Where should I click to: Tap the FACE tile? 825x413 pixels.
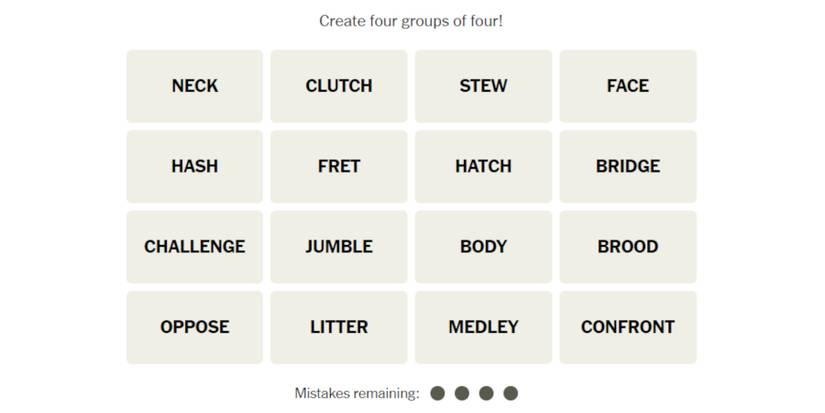[x=627, y=86]
